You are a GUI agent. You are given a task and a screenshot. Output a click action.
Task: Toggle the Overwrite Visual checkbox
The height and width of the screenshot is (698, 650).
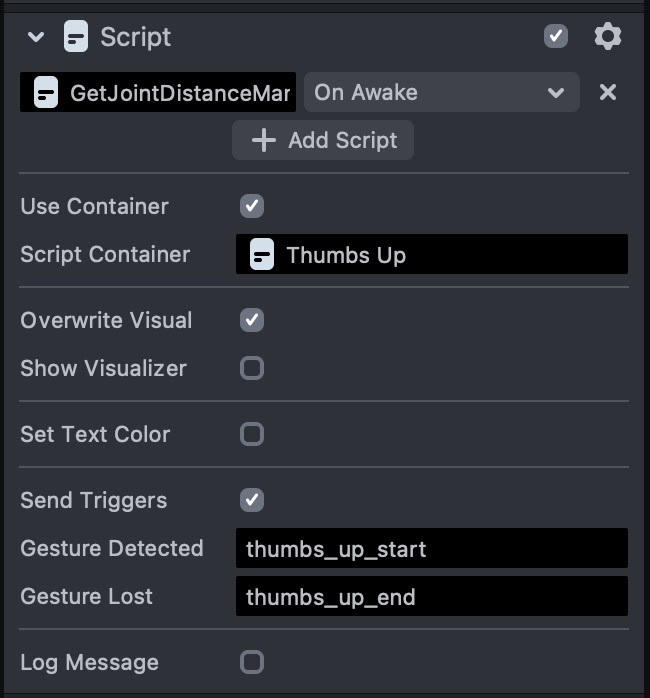252,320
